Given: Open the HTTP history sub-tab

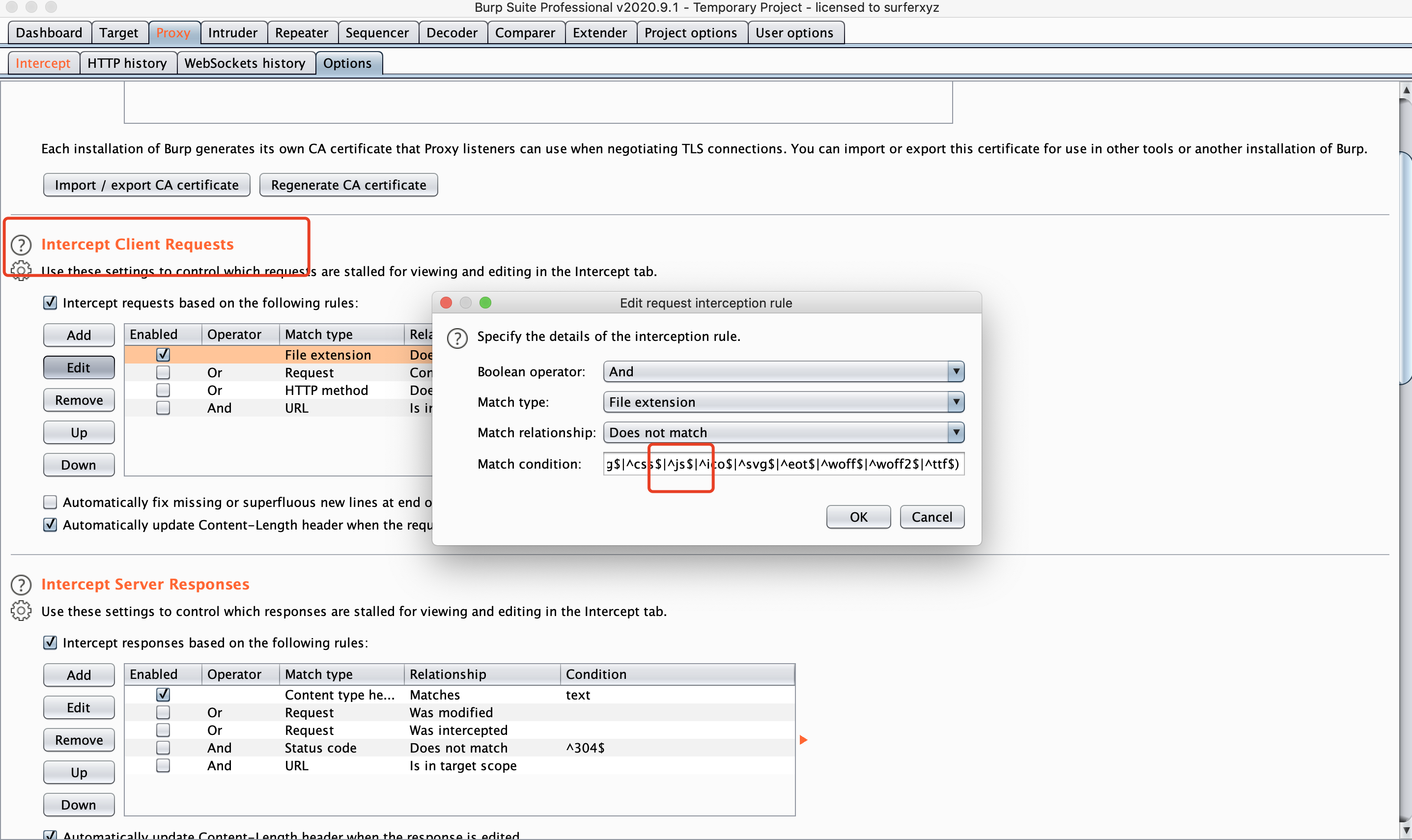Looking at the screenshot, I should click(x=127, y=63).
